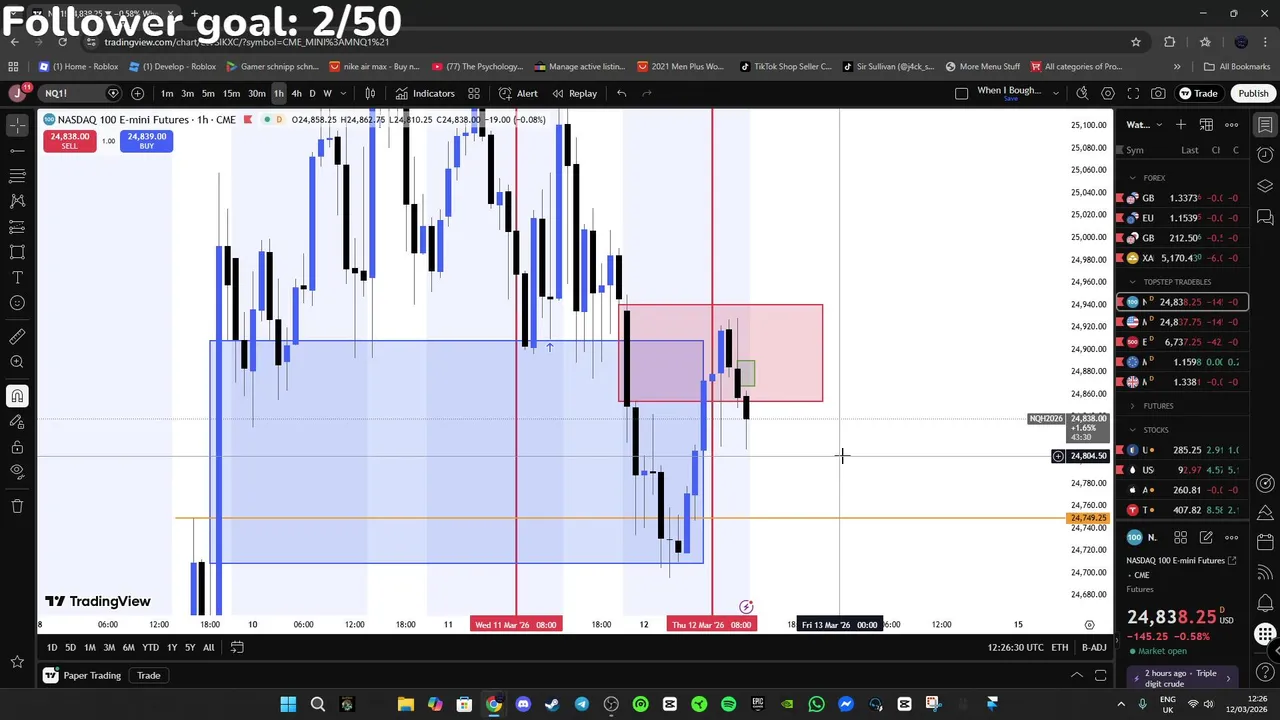Add a symbol to compare with plus icon

point(137,93)
